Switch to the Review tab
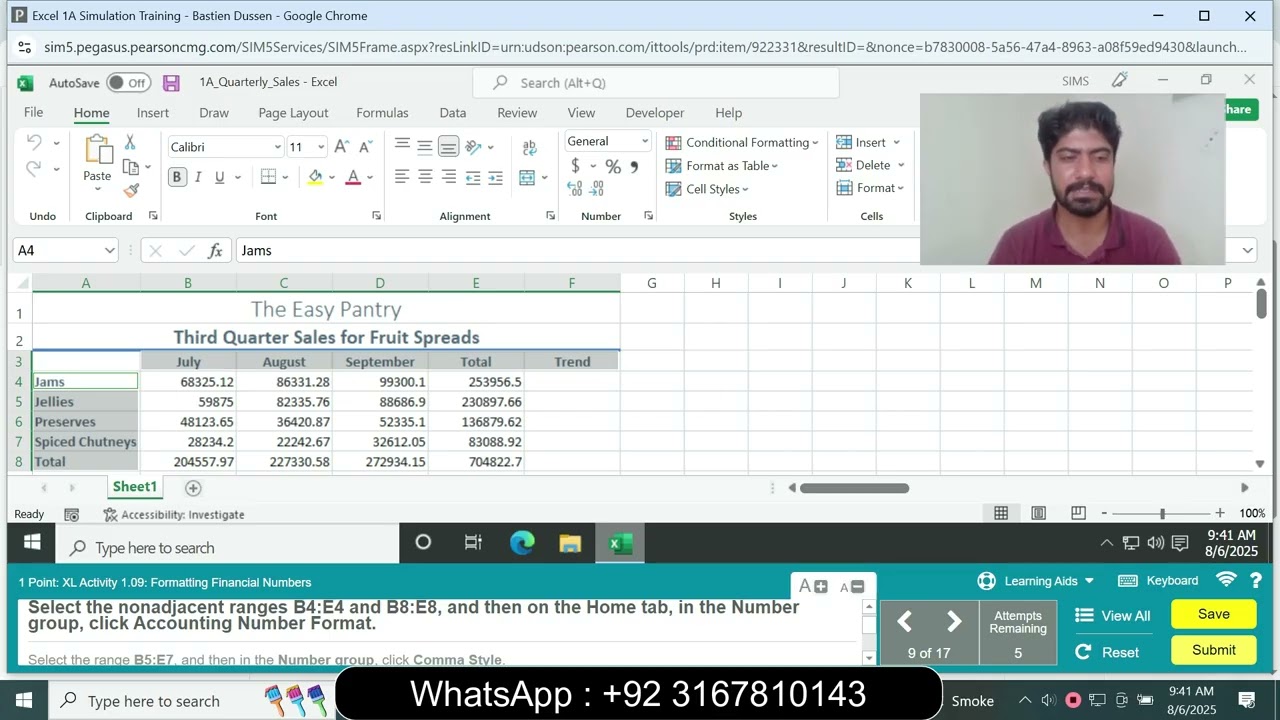The height and width of the screenshot is (720, 1280). click(x=517, y=113)
